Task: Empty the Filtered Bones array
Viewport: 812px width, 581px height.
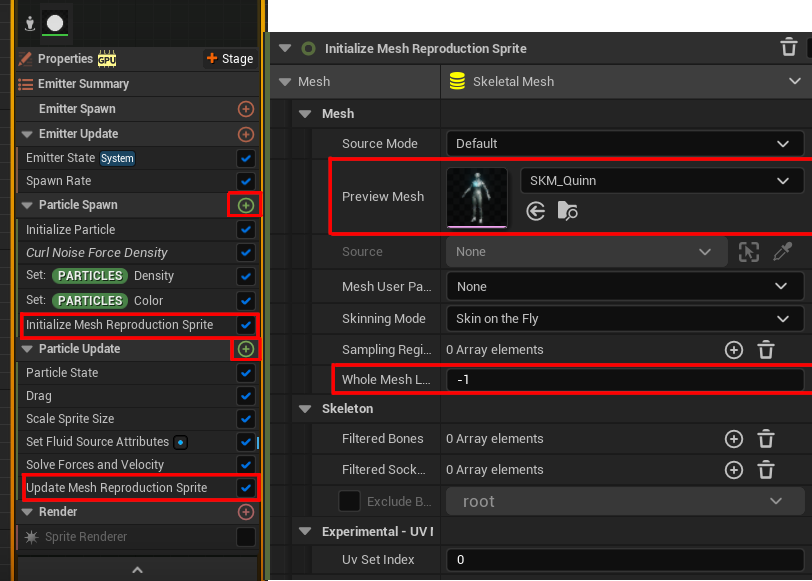Action: pos(766,439)
